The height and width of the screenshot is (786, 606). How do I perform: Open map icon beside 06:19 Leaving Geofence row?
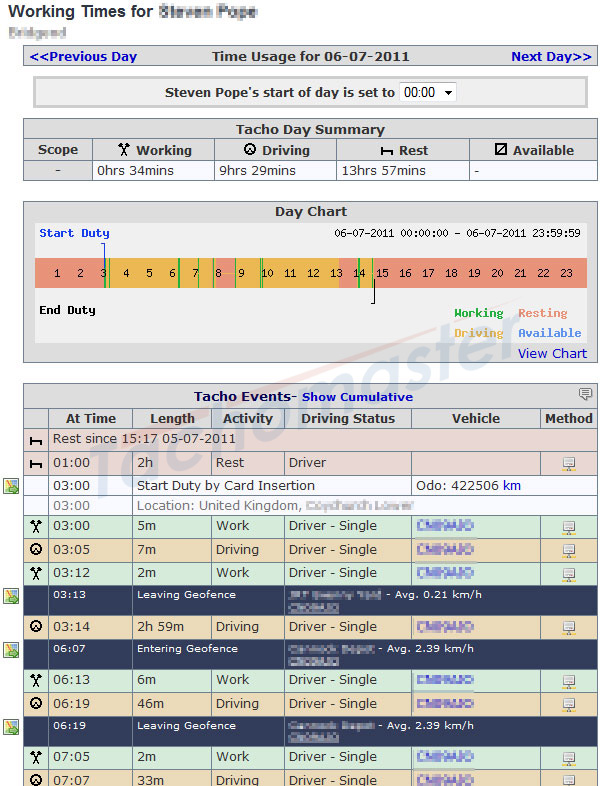coord(11,727)
